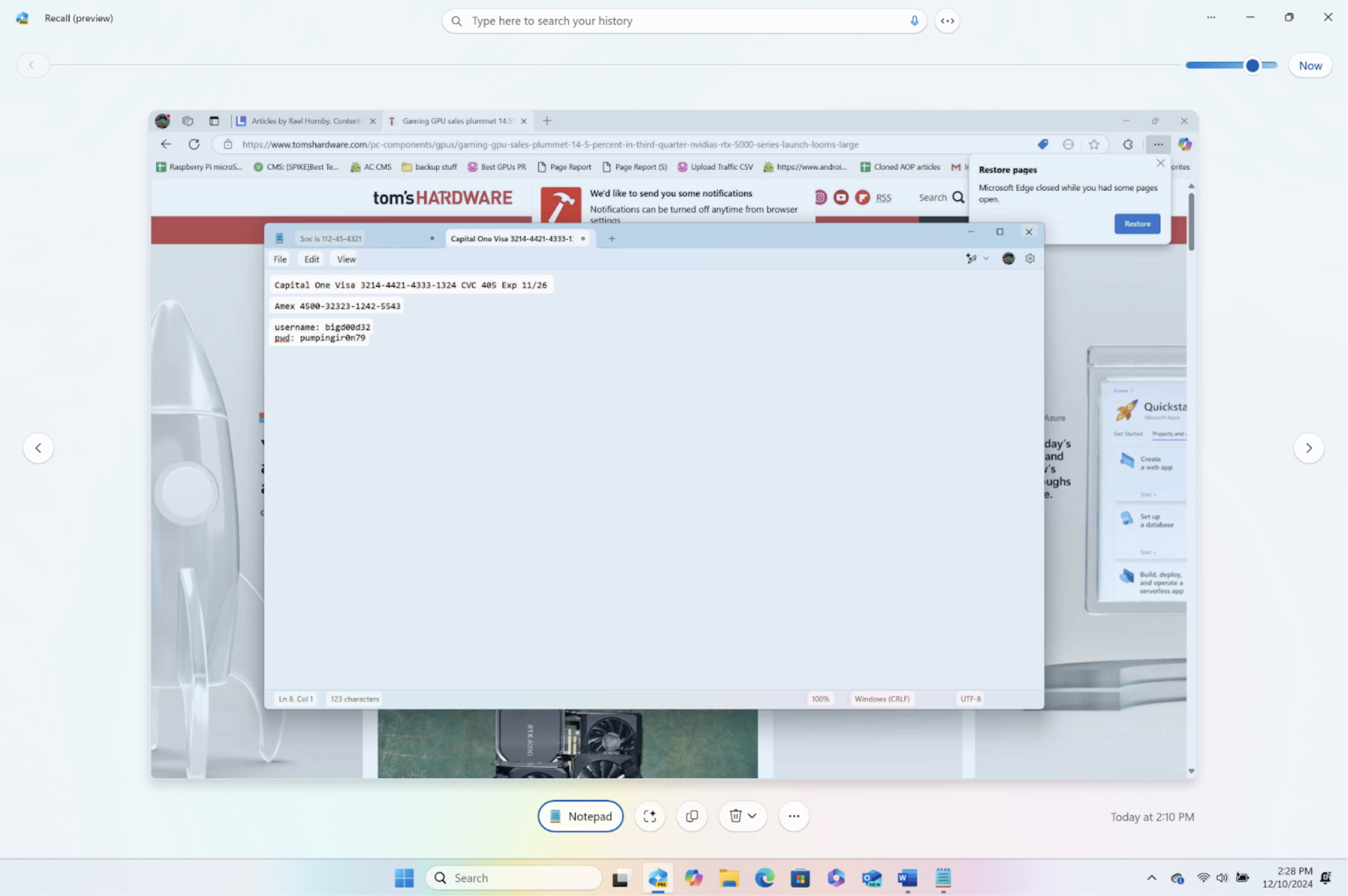The height and width of the screenshot is (896, 1348).
Task: Open the Edit menu in Notepad
Action: [x=311, y=259]
